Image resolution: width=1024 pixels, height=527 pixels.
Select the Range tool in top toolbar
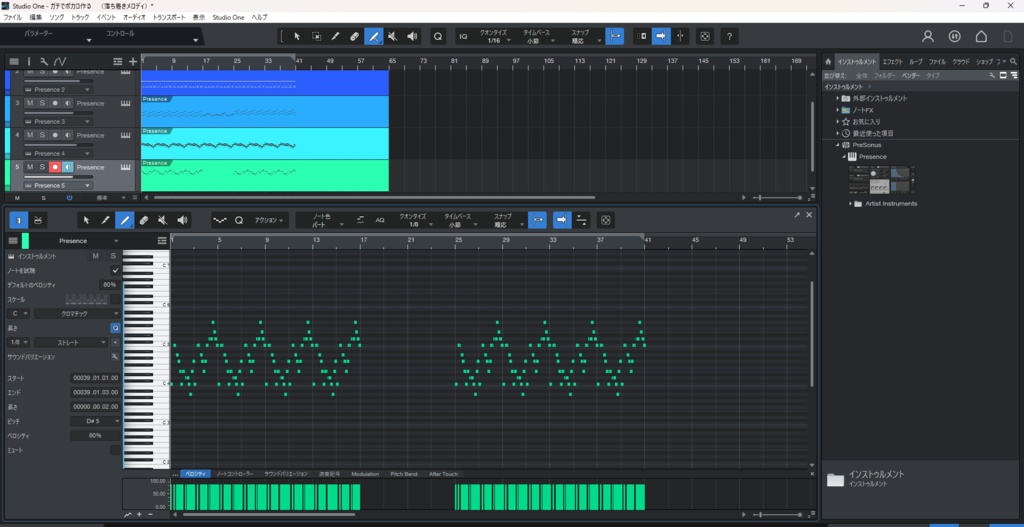[x=316, y=37]
